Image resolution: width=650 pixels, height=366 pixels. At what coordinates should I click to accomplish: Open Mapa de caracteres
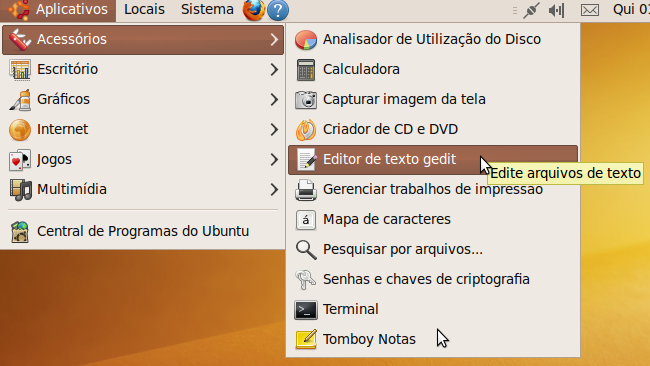pos(433,219)
